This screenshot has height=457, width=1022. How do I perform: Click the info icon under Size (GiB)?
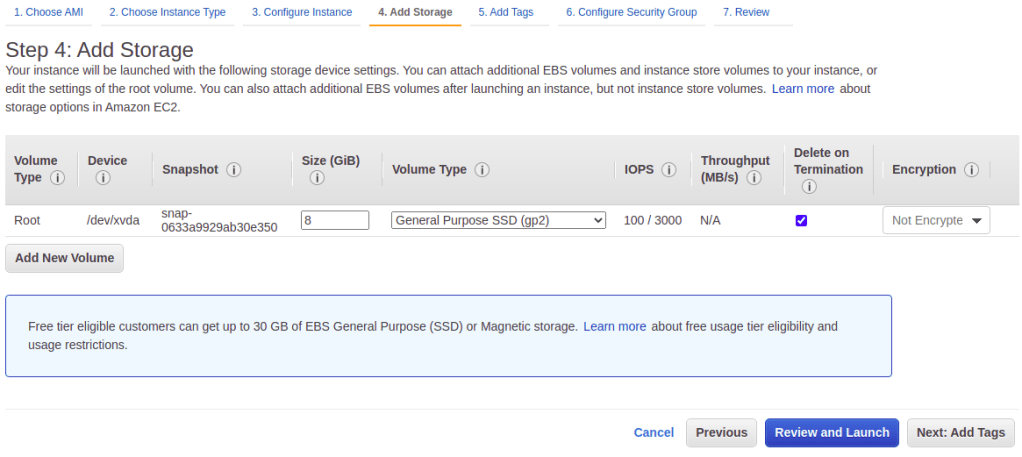point(317,178)
